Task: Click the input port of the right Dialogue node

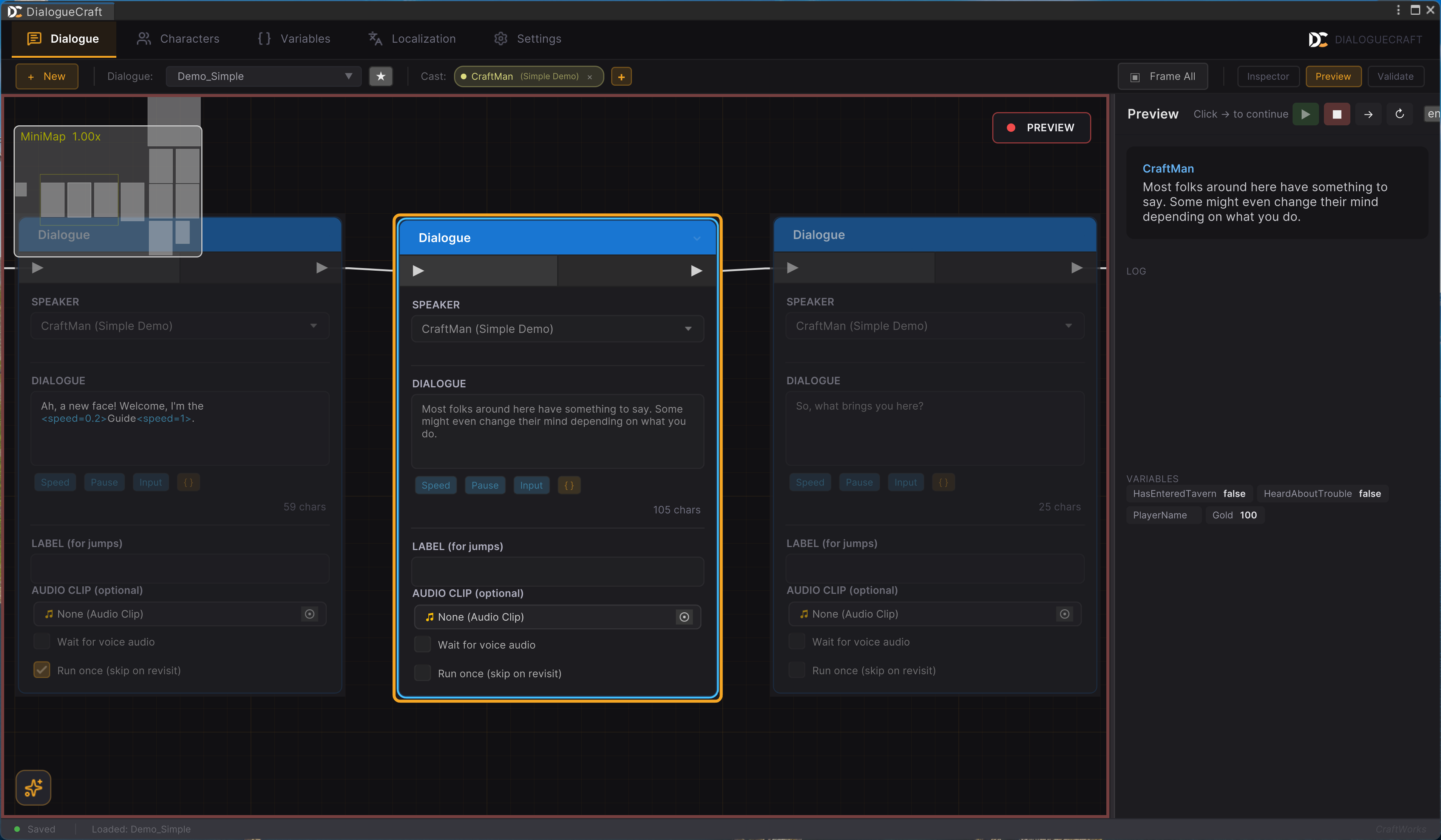Action: (x=792, y=267)
